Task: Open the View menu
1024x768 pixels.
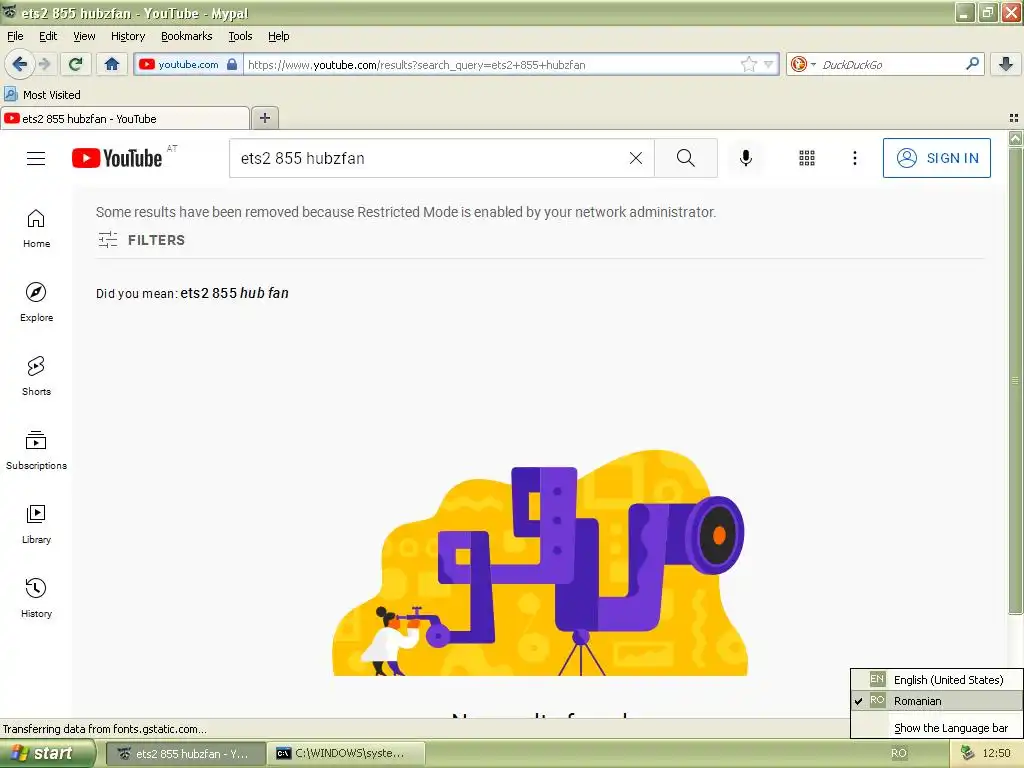Action: click(84, 36)
